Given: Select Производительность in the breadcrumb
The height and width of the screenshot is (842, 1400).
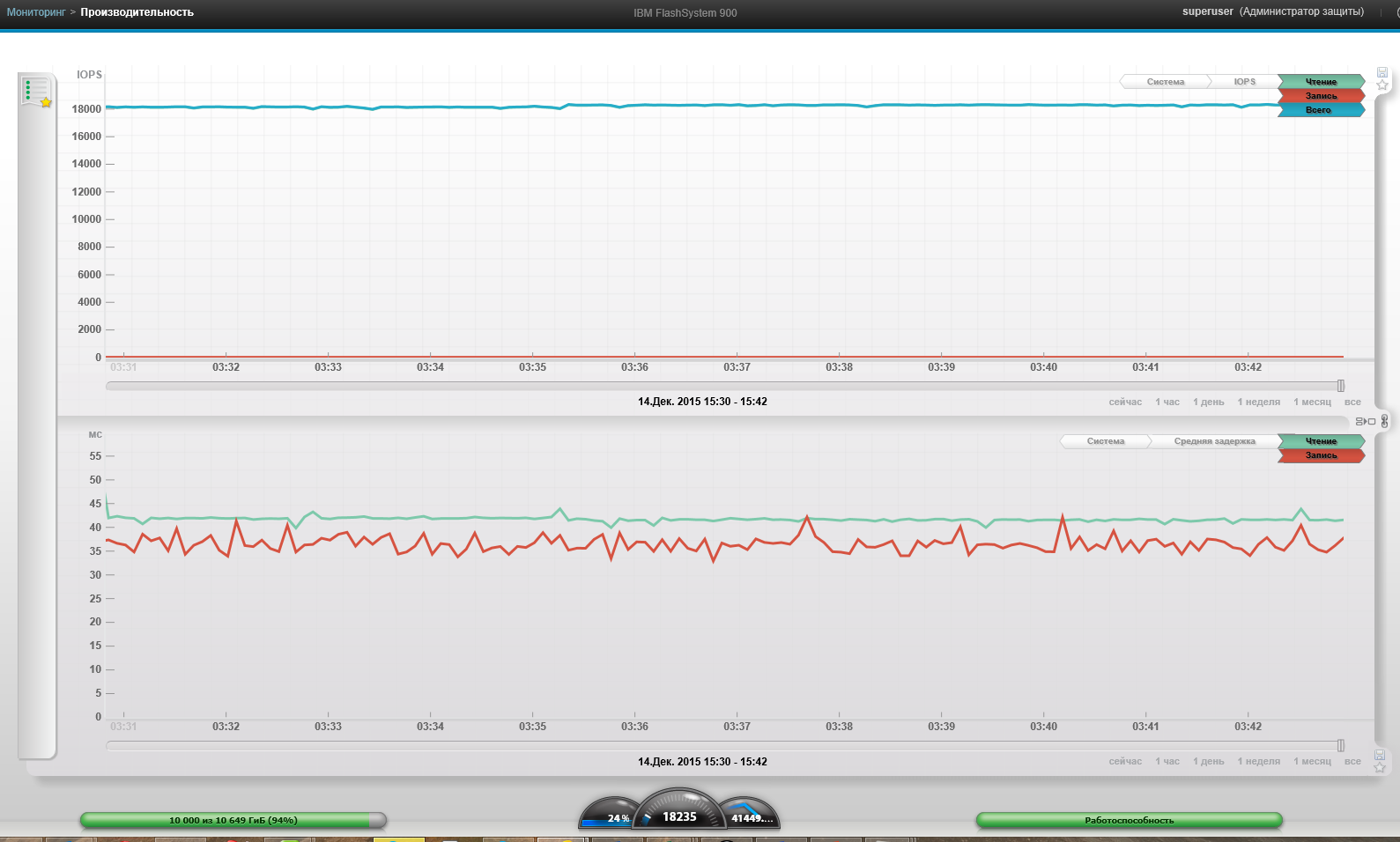Looking at the screenshot, I should tap(137, 12).
